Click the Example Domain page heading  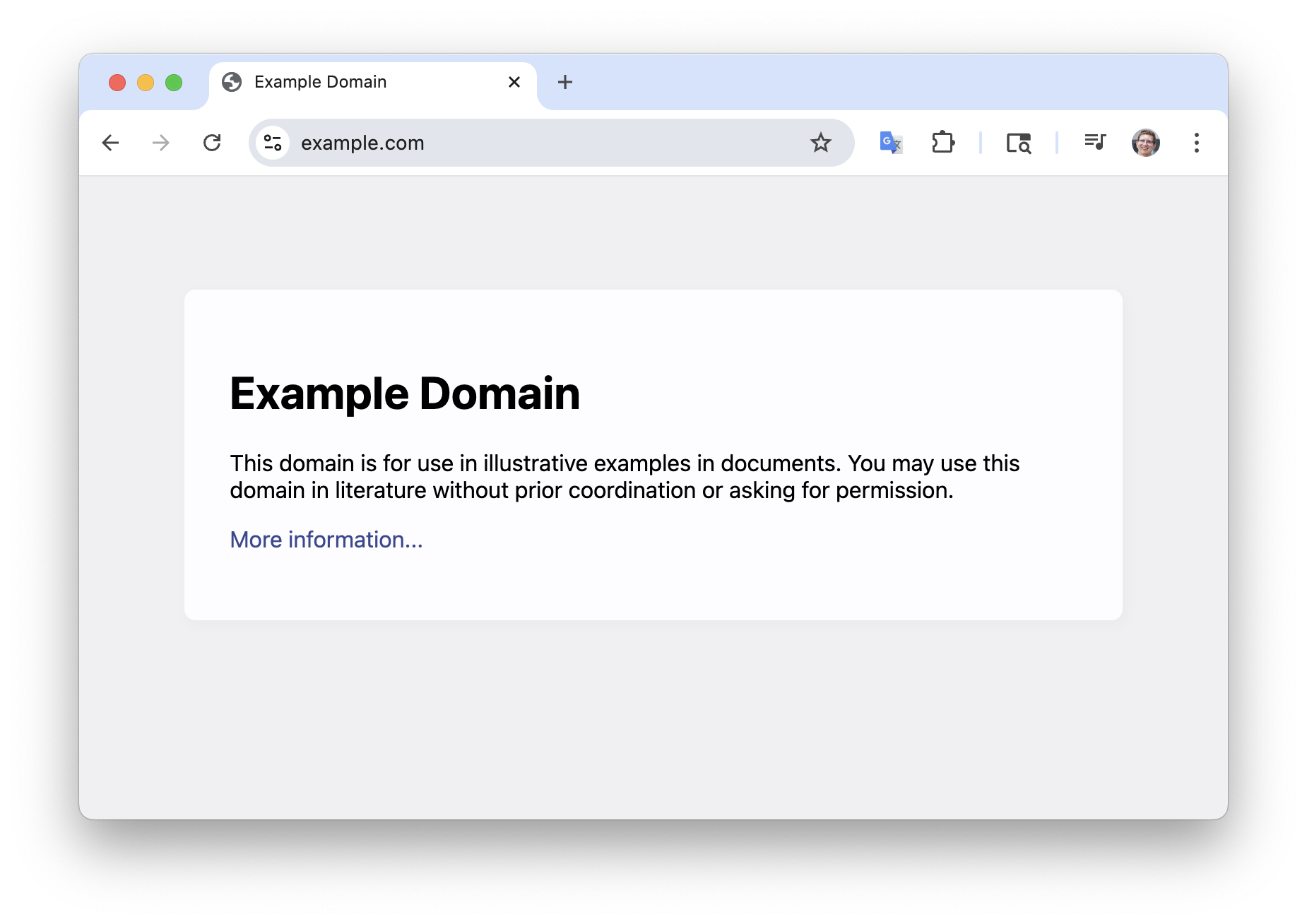(405, 393)
